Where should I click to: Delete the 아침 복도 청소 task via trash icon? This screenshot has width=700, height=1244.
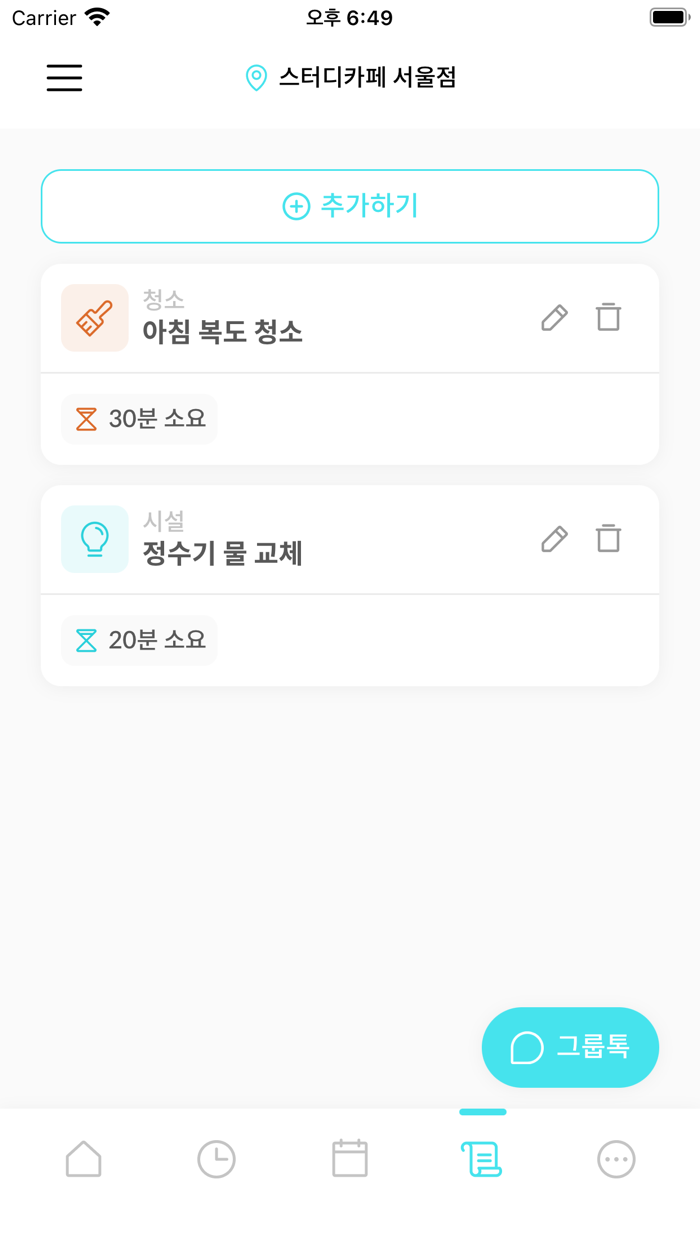608,317
